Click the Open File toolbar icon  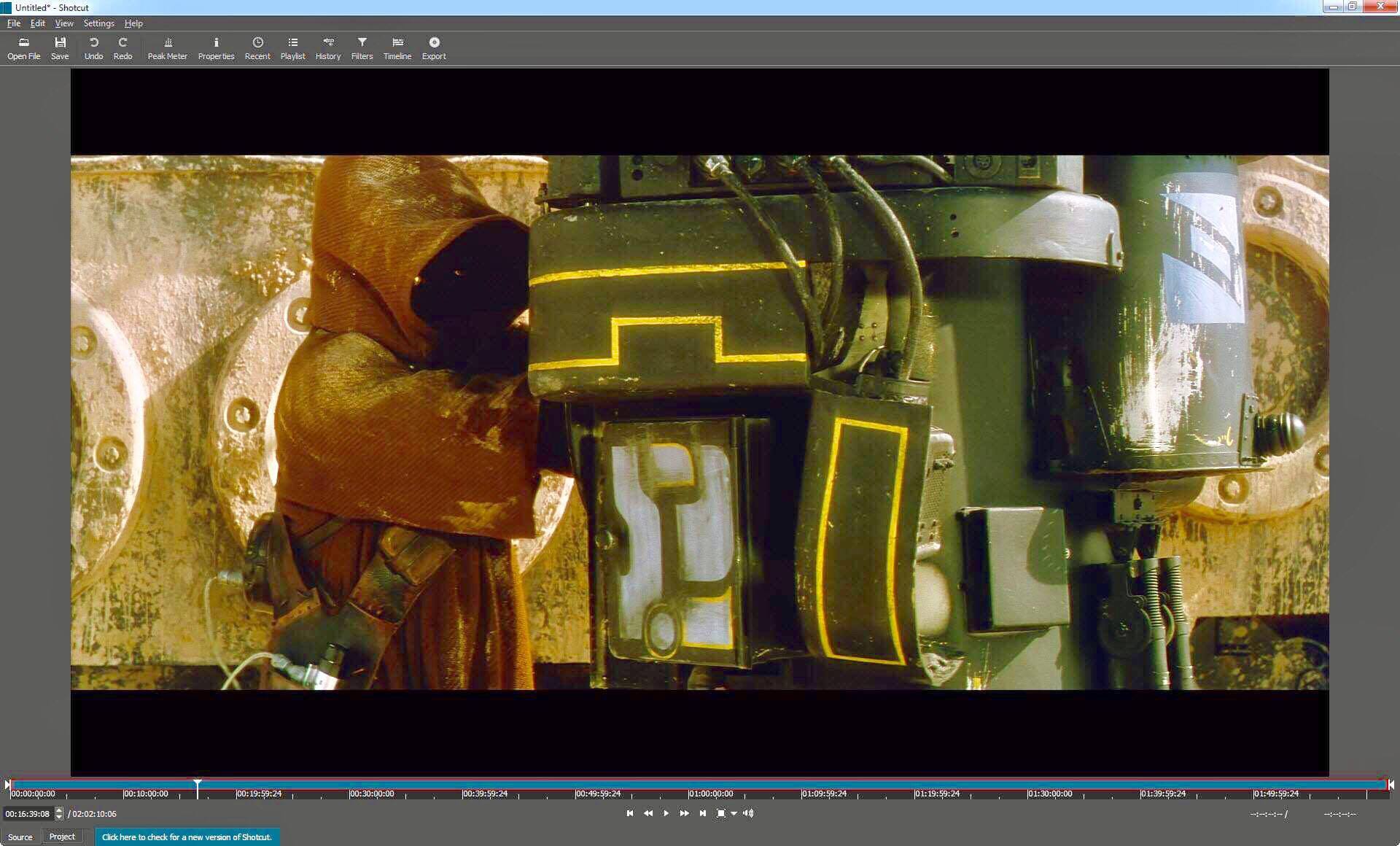pyautogui.click(x=23, y=48)
